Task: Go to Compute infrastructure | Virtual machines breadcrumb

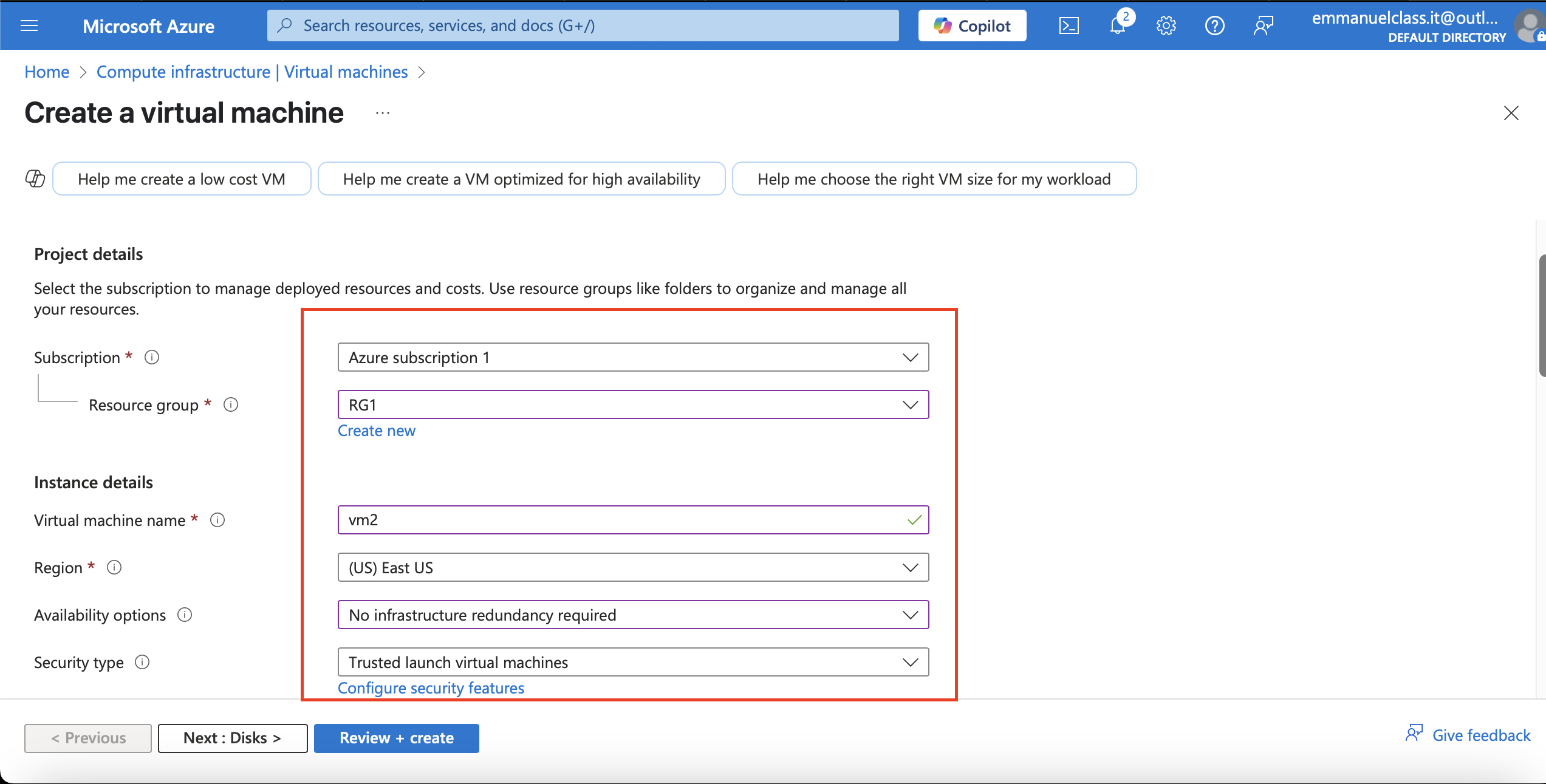Action: (252, 72)
